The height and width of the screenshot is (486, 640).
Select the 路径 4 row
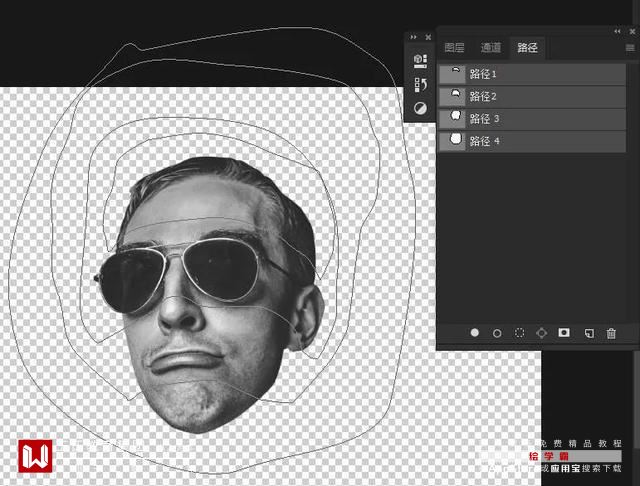coord(532,141)
